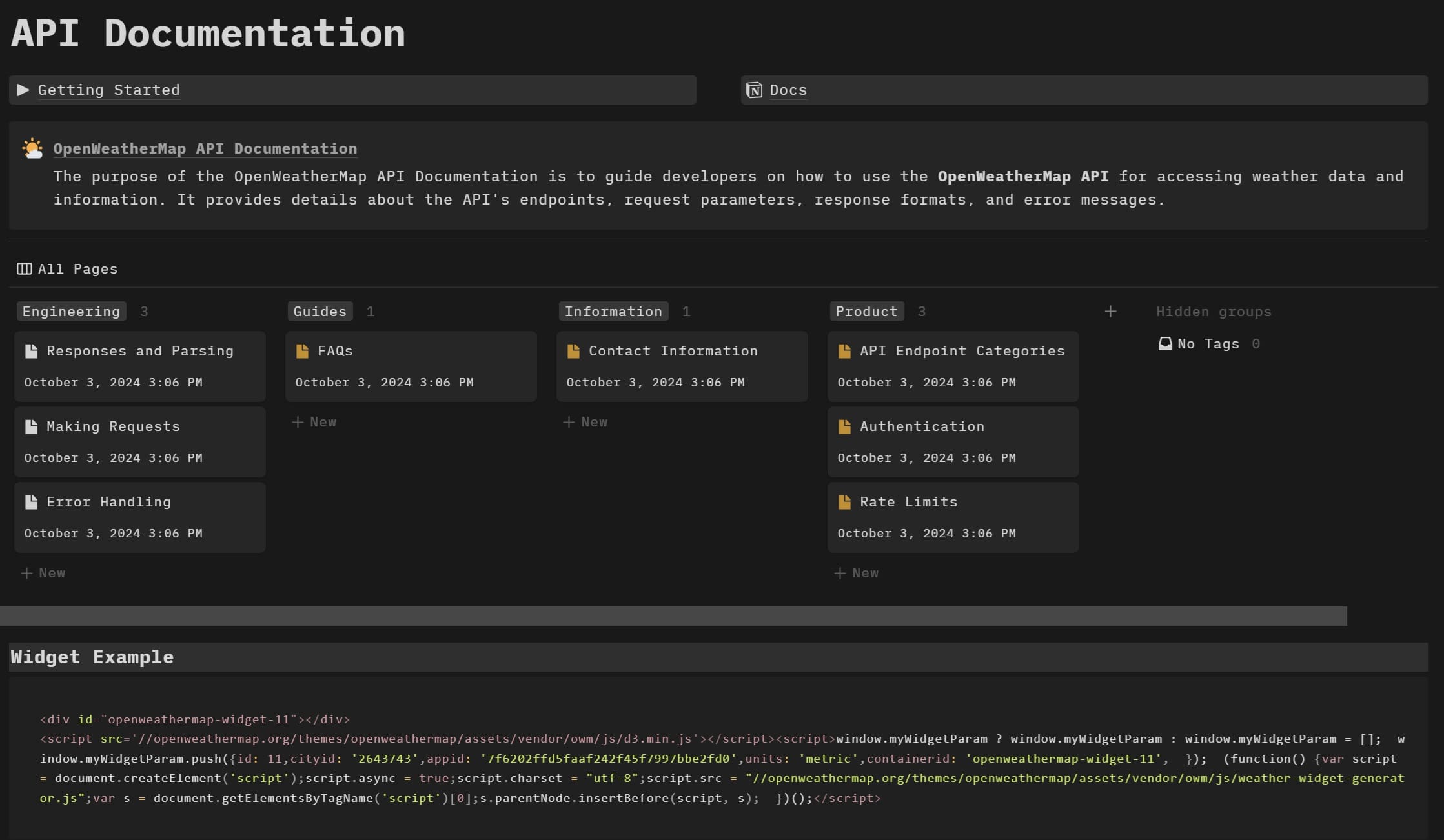Open the Making Requests card
Screen dimensions: 1444x840
coord(140,442)
